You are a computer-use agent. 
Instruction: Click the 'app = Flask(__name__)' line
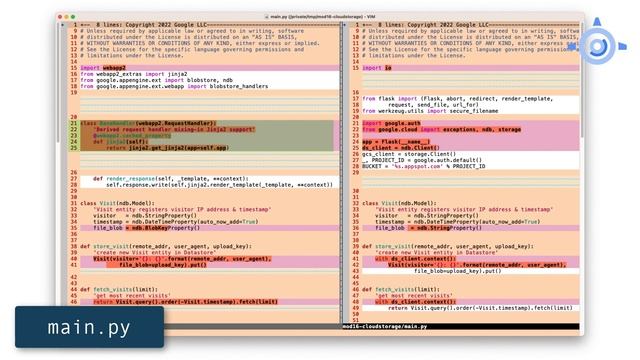396,142
